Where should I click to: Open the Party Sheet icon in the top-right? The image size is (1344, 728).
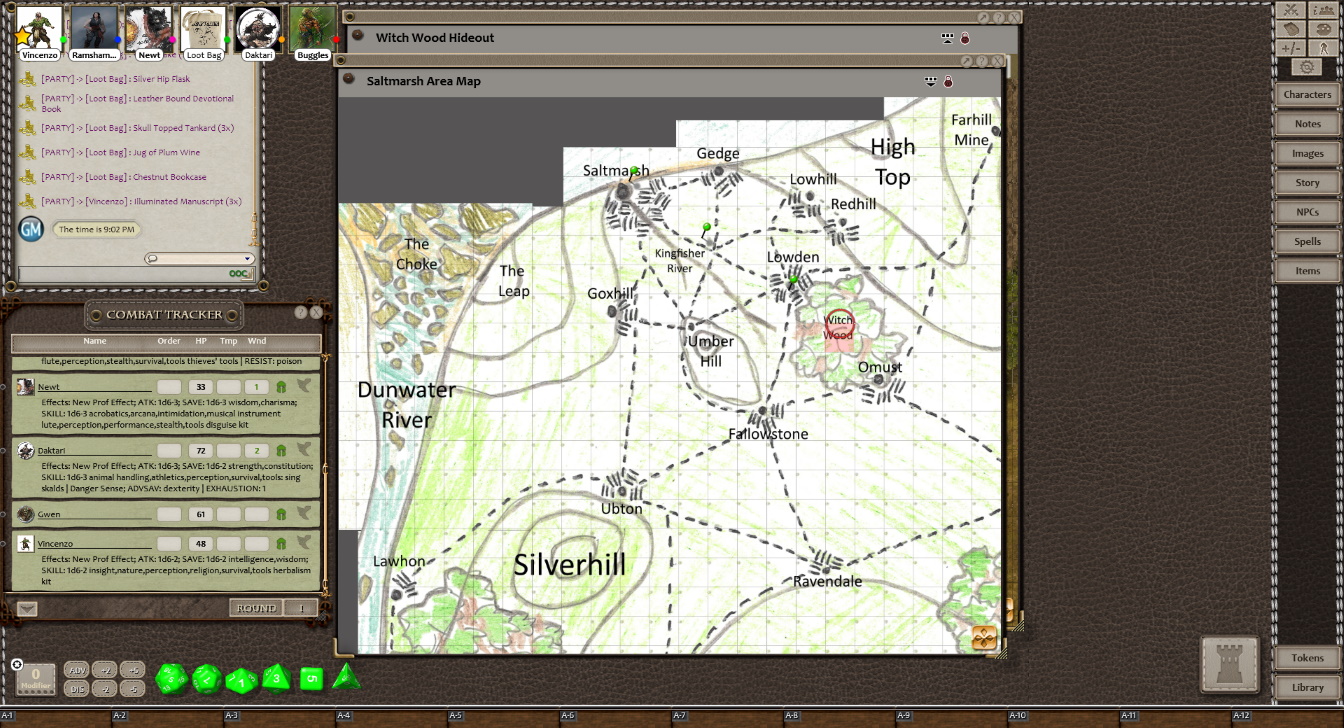1322,10
